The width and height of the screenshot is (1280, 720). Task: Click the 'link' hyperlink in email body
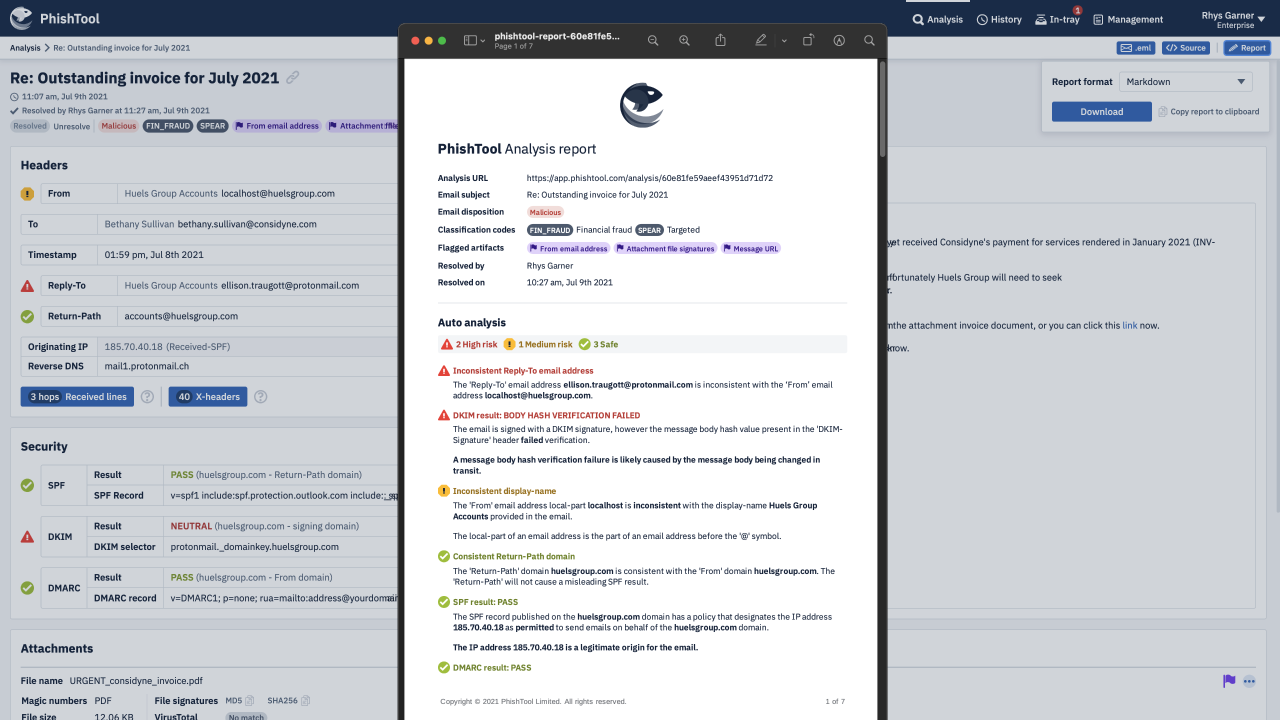click(x=1129, y=326)
